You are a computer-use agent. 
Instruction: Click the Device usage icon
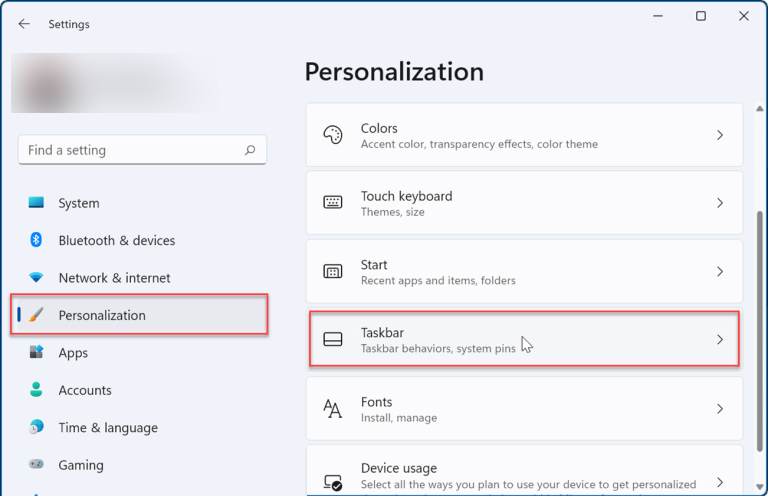(333, 482)
